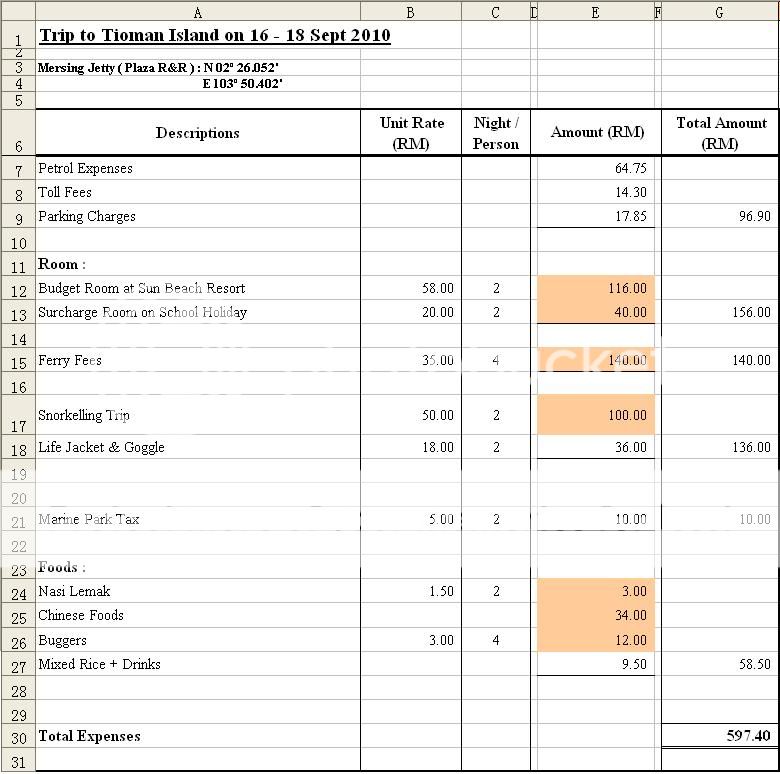This screenshot has height=774, width=780.
Task: Click the 156.00 total cell
Action: pos(720,312)
